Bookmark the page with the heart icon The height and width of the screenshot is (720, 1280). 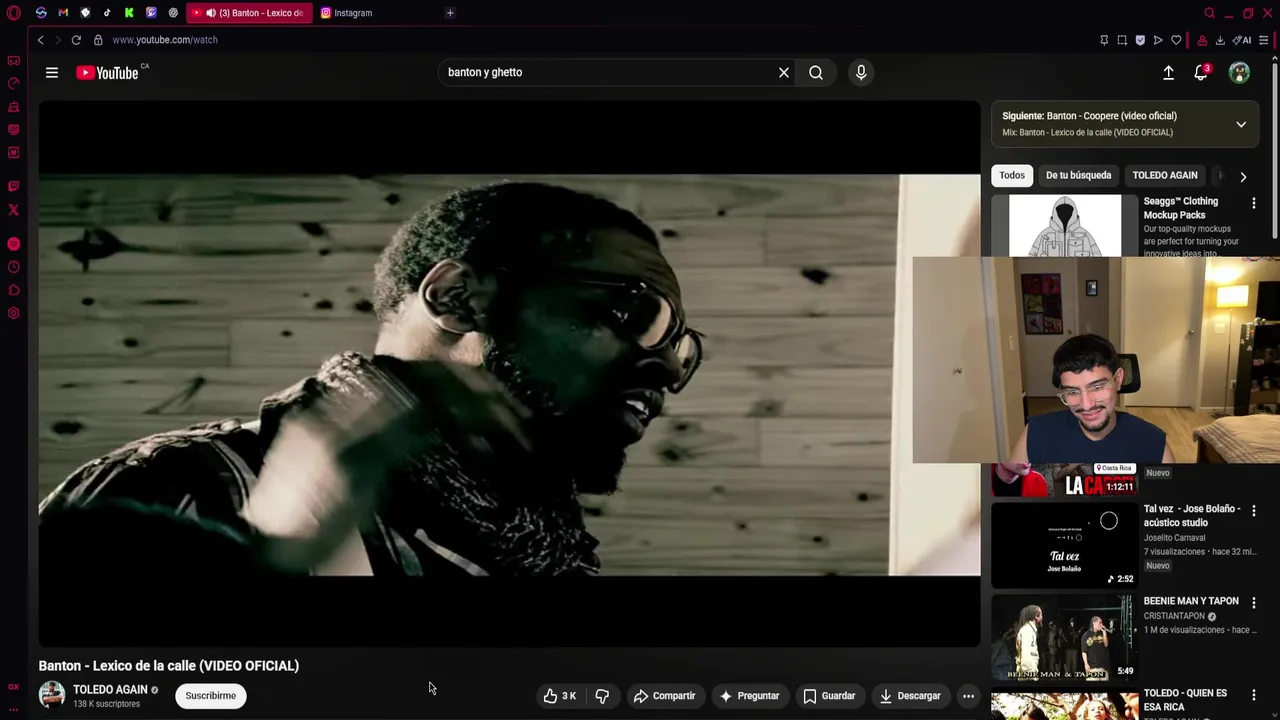(1176, 40)
